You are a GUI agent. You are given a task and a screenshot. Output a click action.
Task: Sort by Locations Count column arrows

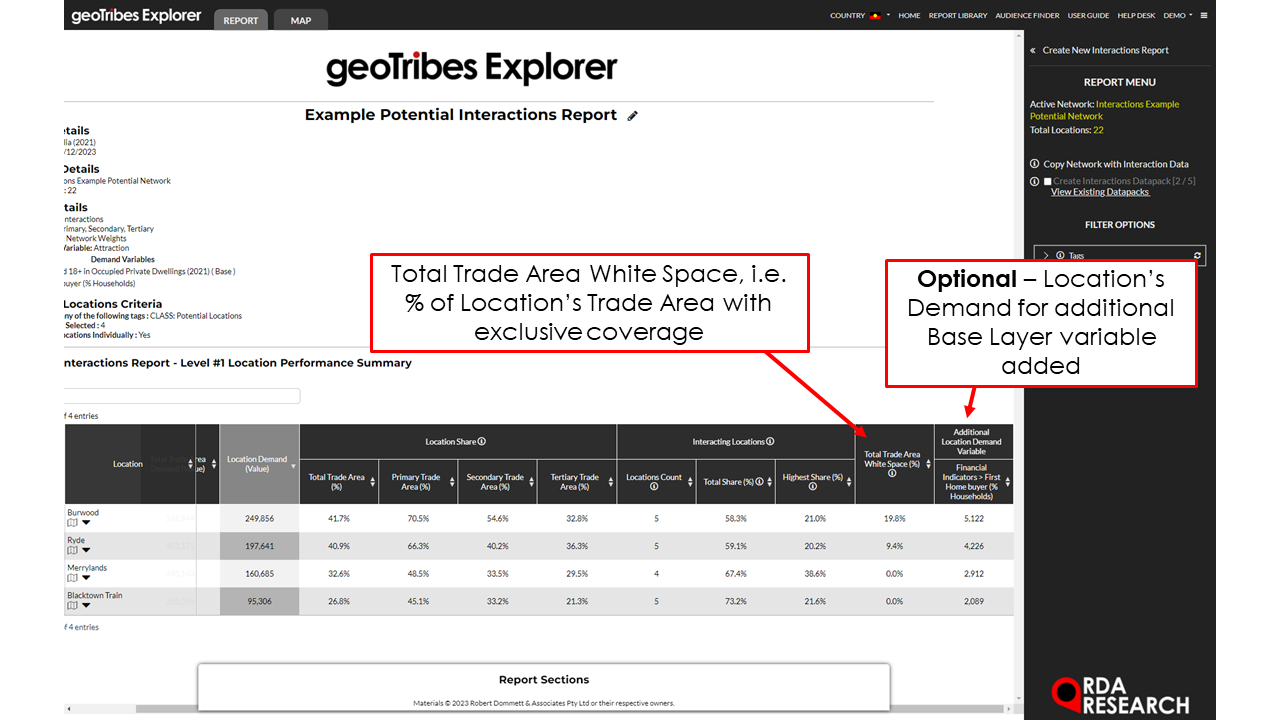(x=690, y=482)
